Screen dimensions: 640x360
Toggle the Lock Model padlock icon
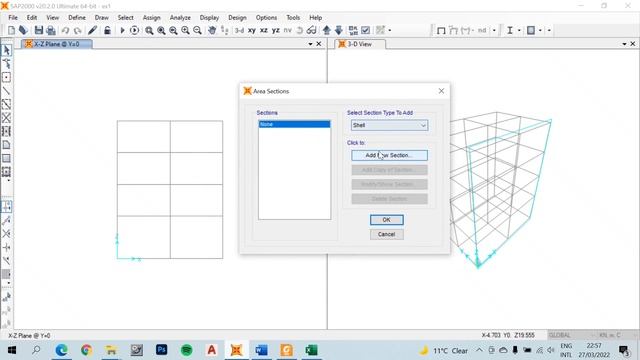tap(107, 30)
